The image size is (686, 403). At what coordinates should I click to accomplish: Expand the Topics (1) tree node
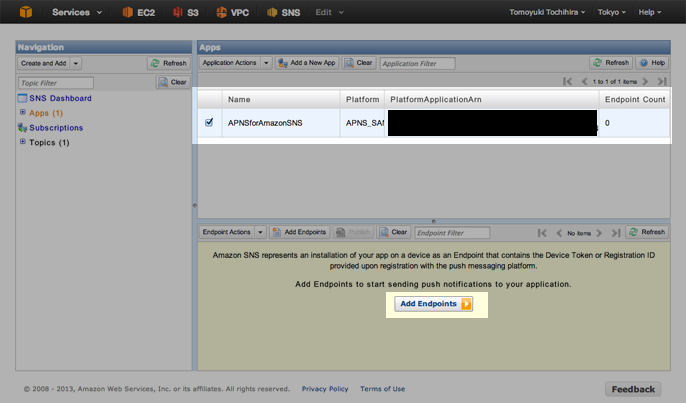pos(22,141)
